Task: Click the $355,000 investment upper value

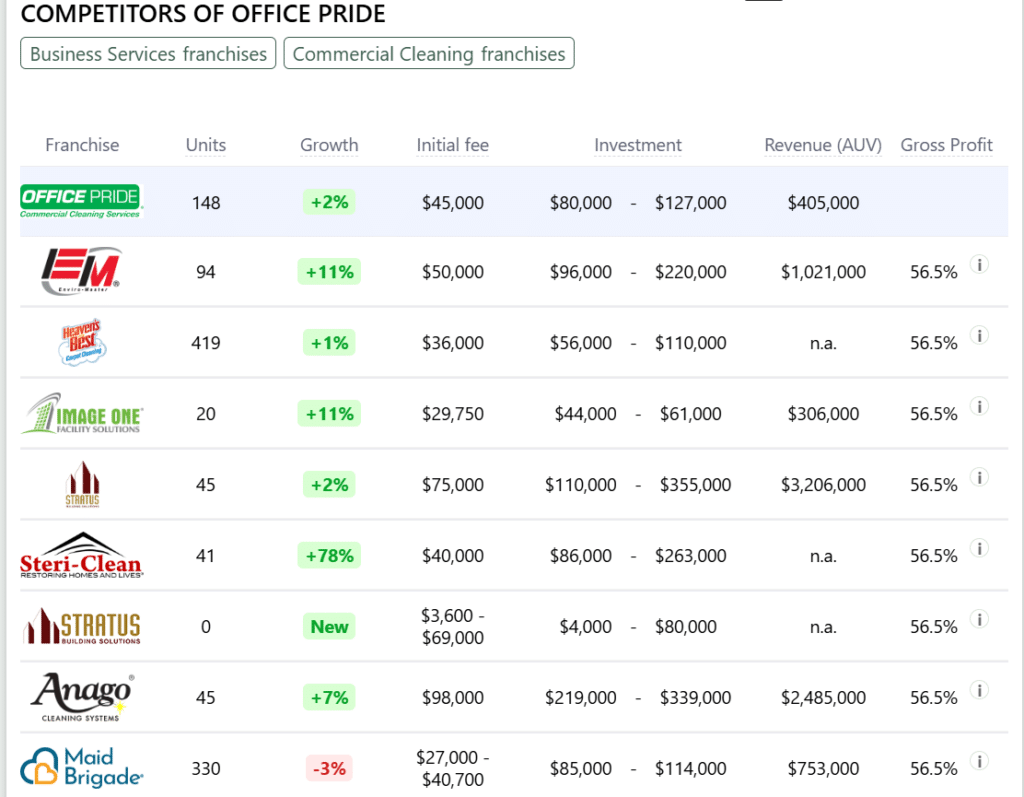Action: (x=695, y=485)
